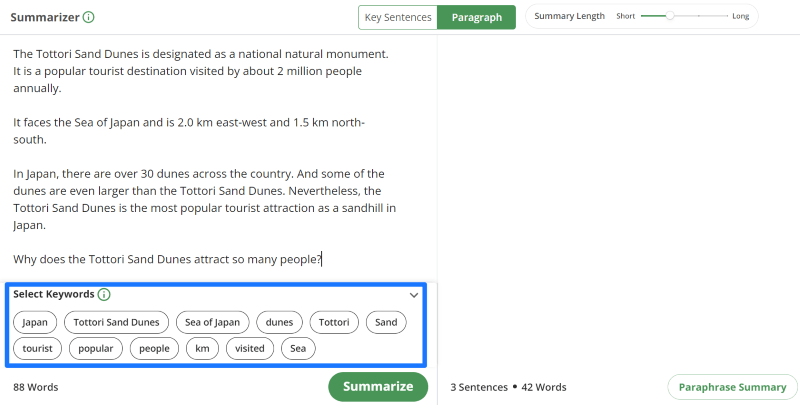
Task: Click inside the input text area
Action: [x=218, y=158]
